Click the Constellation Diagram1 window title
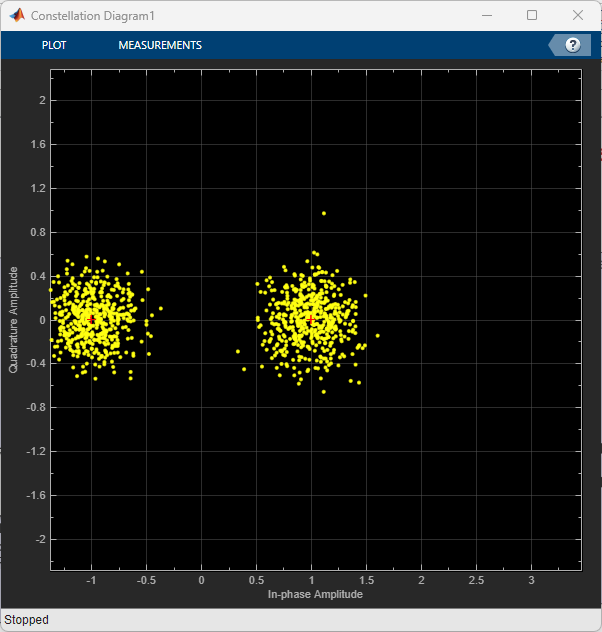Screen dimensions: 602x632 tap(93, 16)
